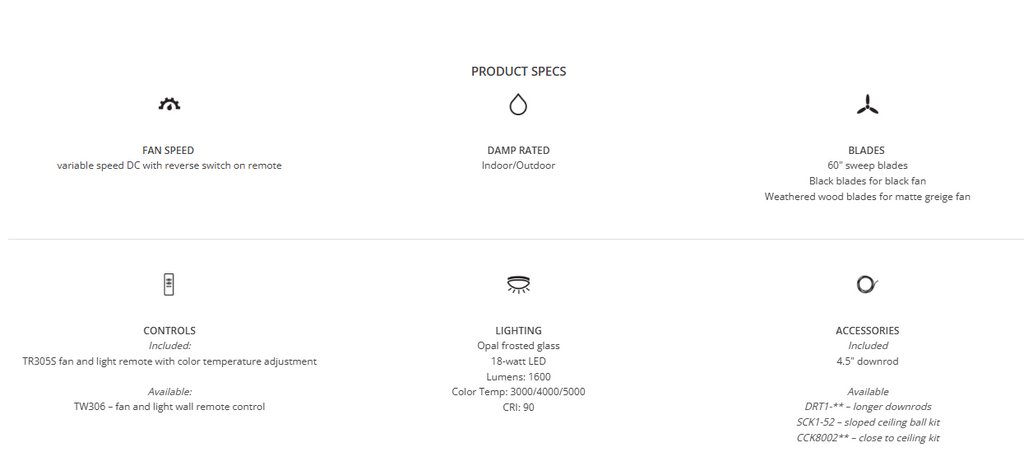Click the fan speed gauge icon
The width and height of the screenshot is (1024, 466).
pos(169,104)
